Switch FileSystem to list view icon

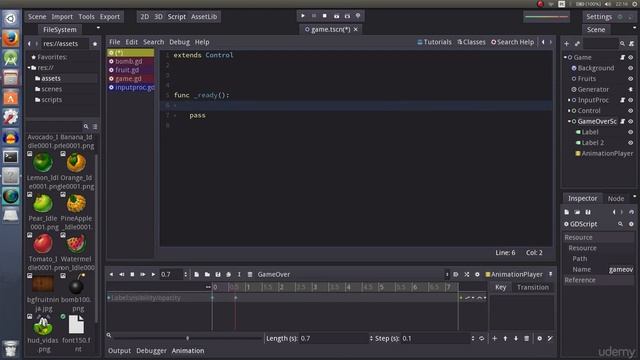point(95,127)
